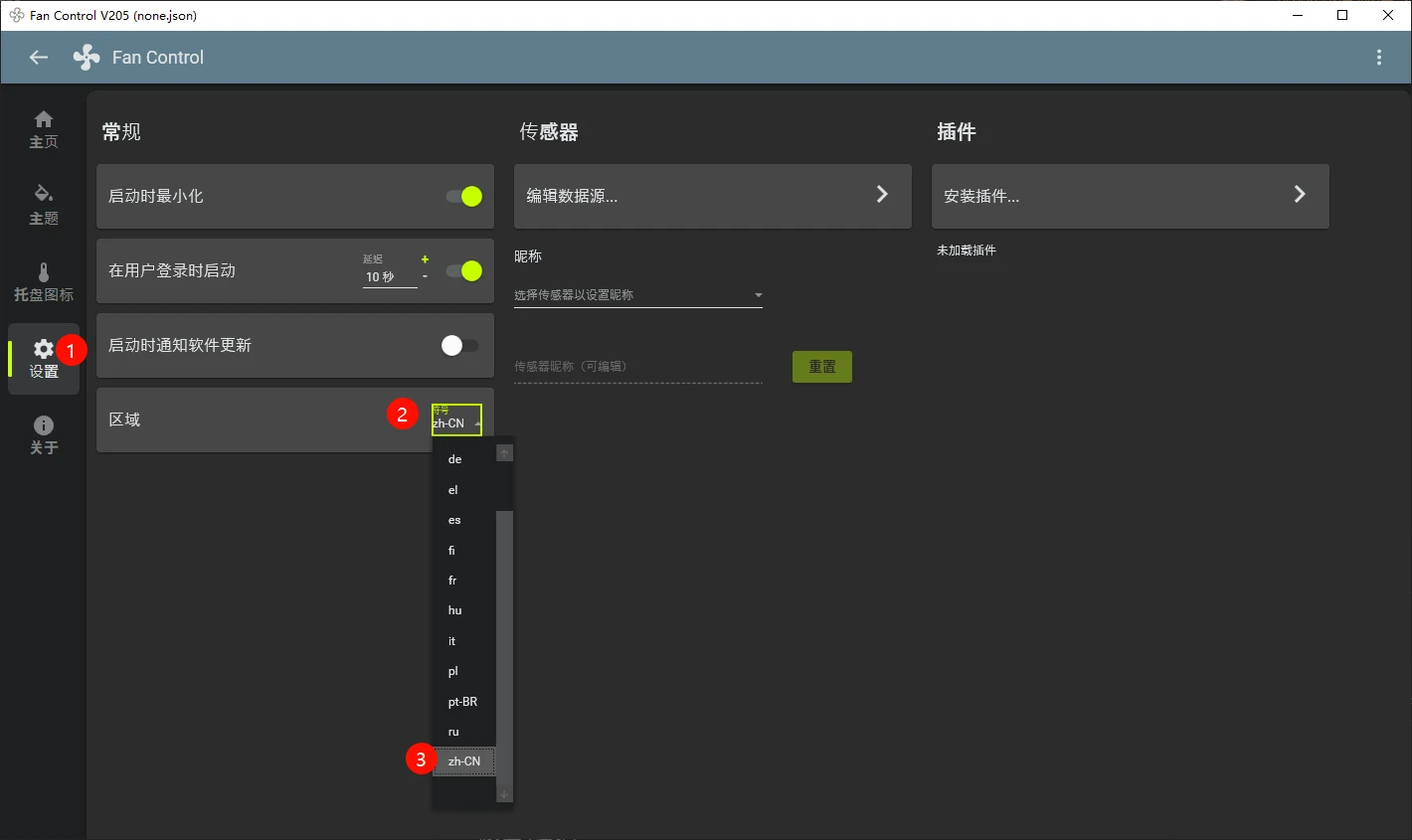
Task: Open the 主题 theme paint-bucket icon
Action: pyautogui.click(x=44, y=193)
